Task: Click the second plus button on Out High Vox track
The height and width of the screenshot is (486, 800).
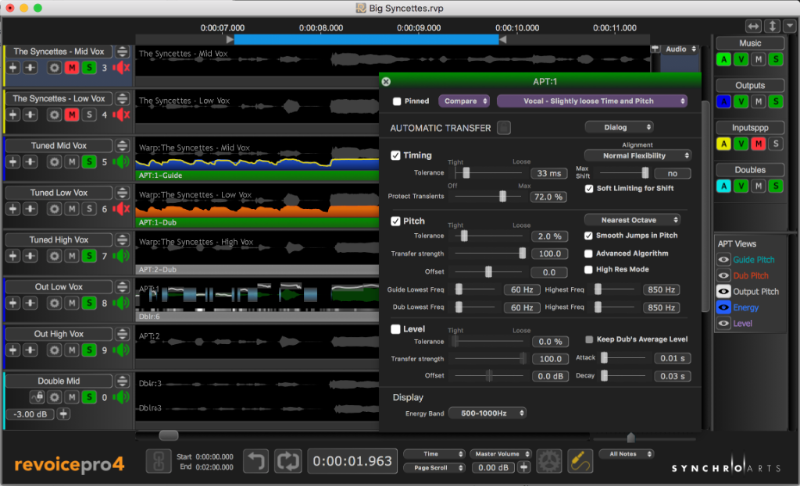Action: click(31, 350)
